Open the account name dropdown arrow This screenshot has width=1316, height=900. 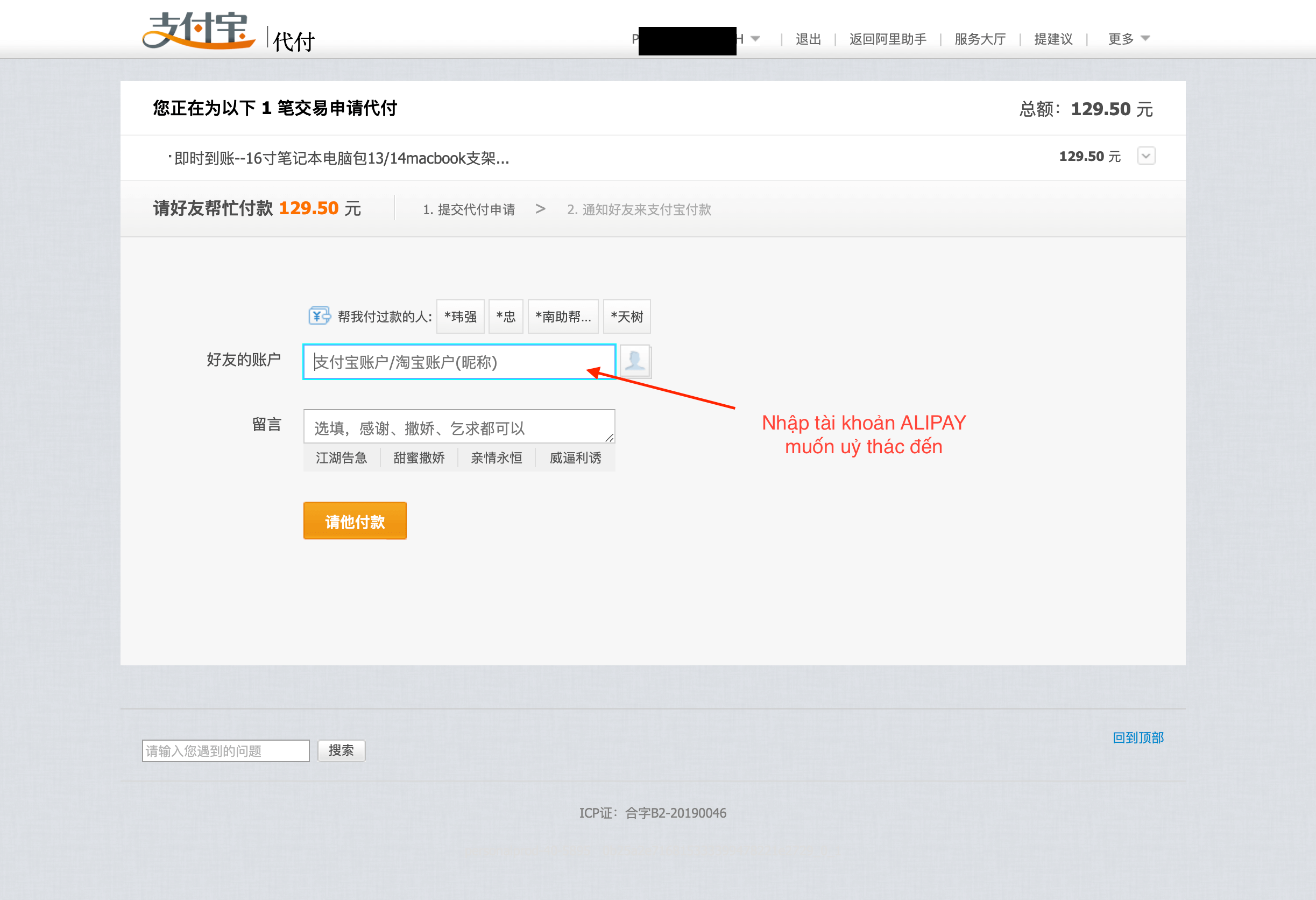tap(755, 39)
